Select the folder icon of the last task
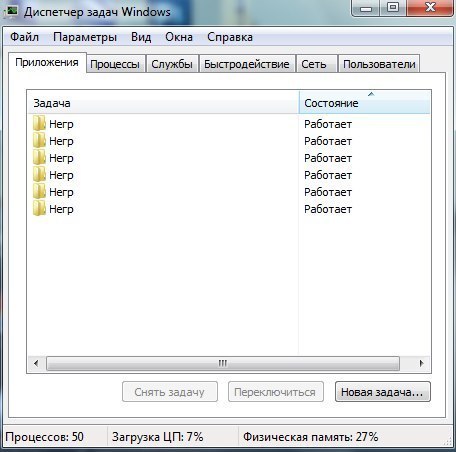This screenshot has height=452, width=456. (x=39, y=209)
